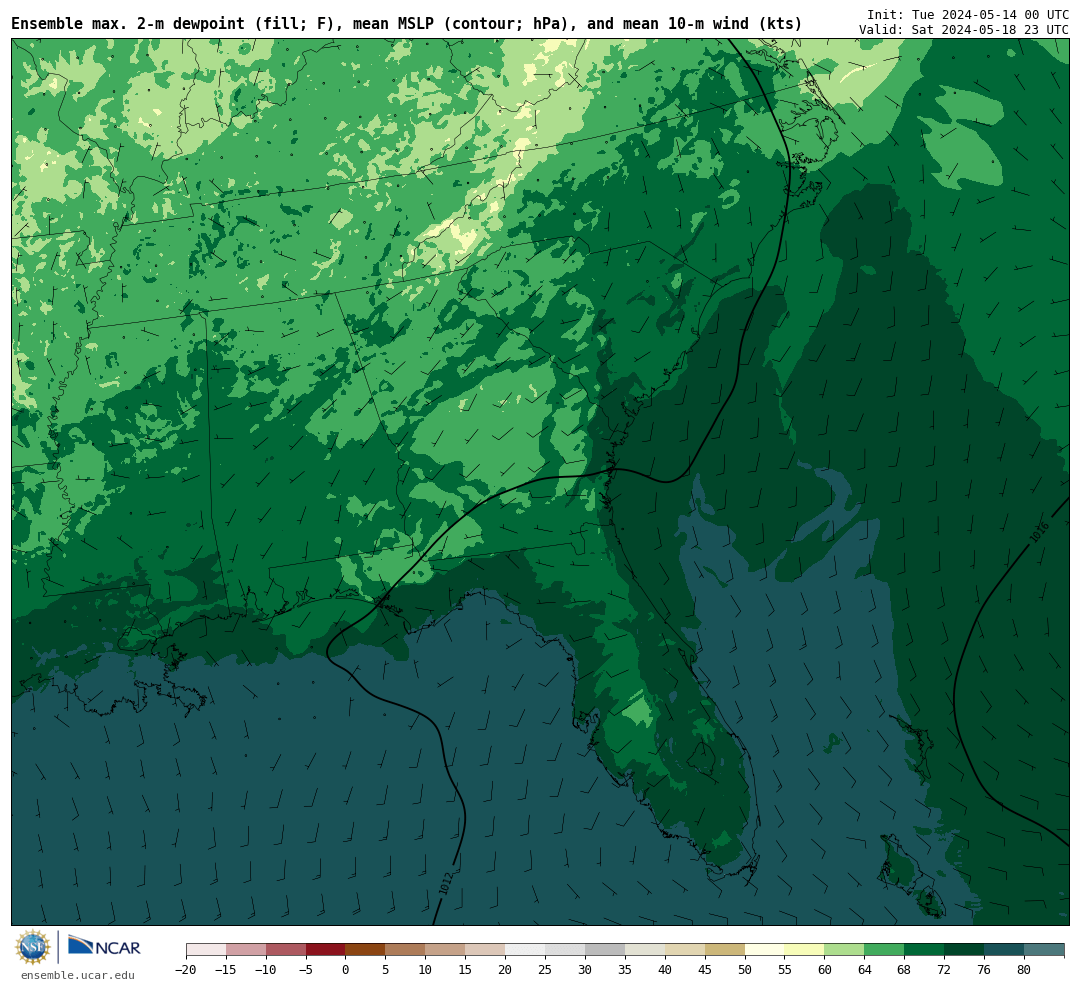Click the 25 to 30 gray swatch
1080x988 pixels.
coord(565,950)
